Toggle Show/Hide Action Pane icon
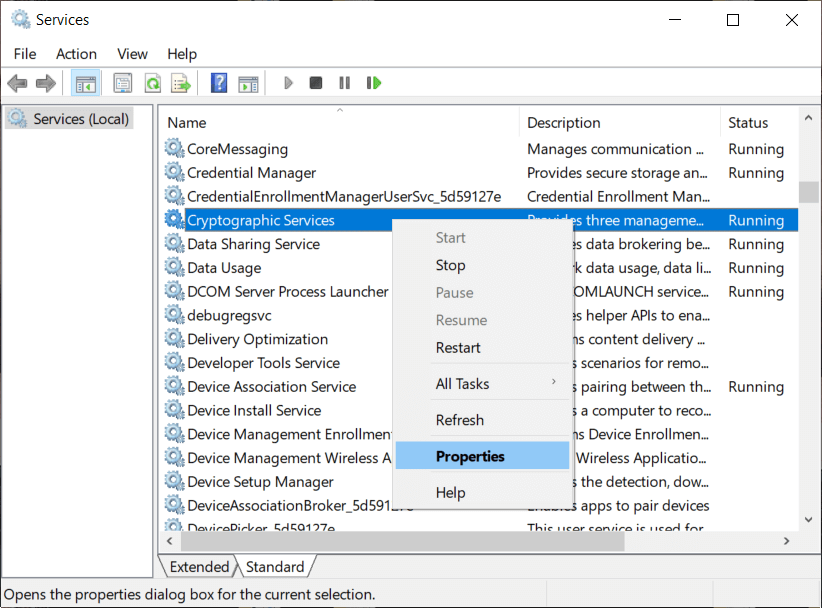This screenshot has height=608, width=822. (248, 83)
